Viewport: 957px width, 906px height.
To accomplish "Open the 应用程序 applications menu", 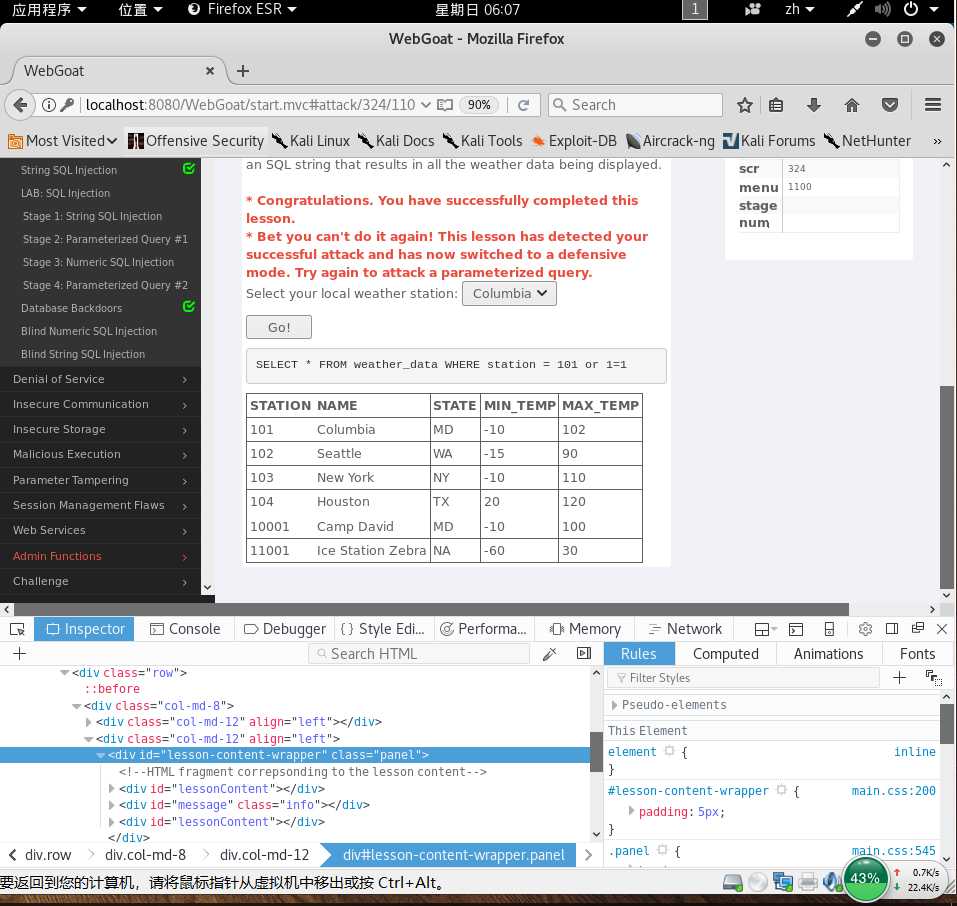I will 49,9.
